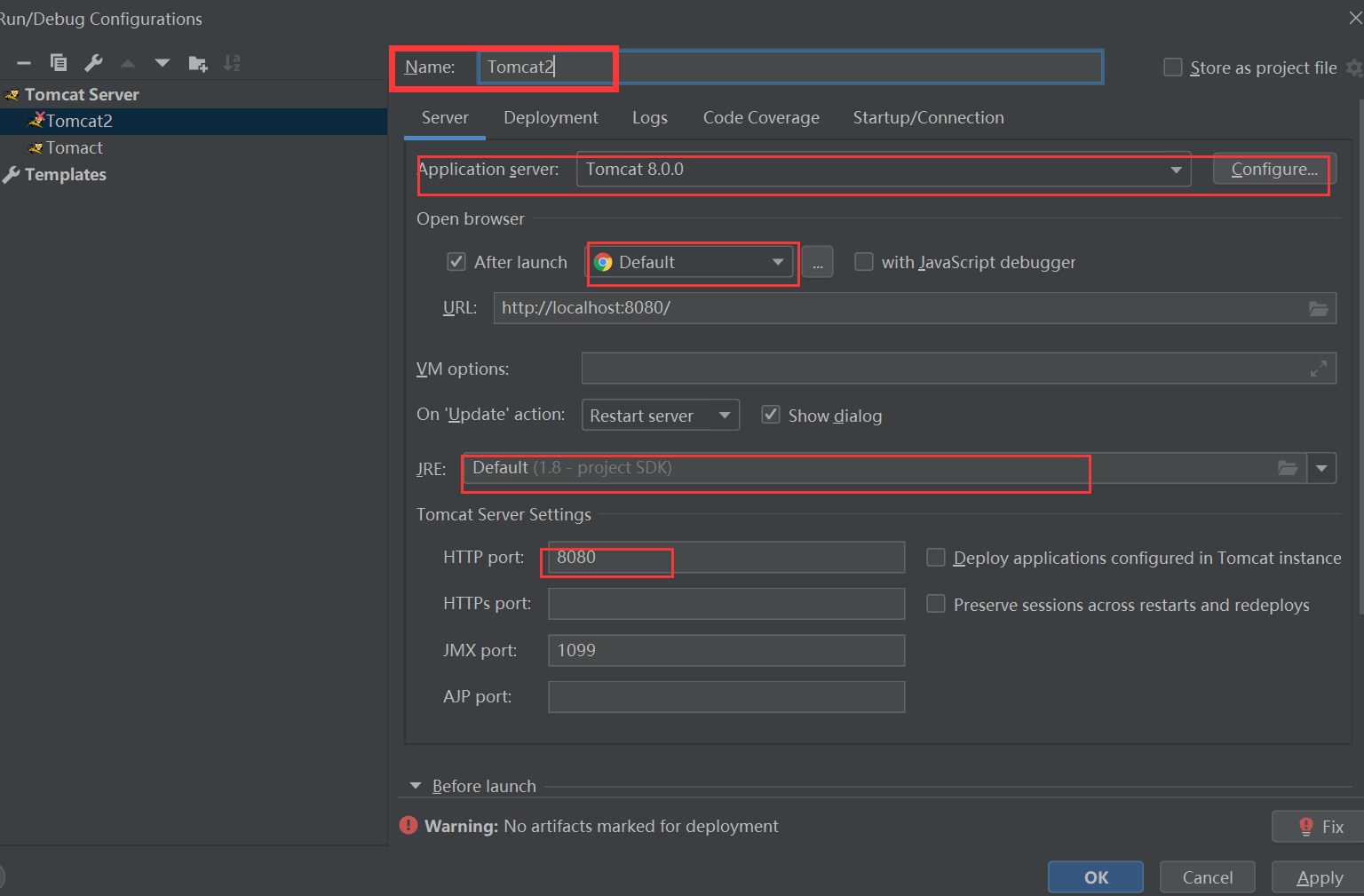Expand the VM options field editor
This screenshot has height=896, width=1364.
tap(1319, 369)
